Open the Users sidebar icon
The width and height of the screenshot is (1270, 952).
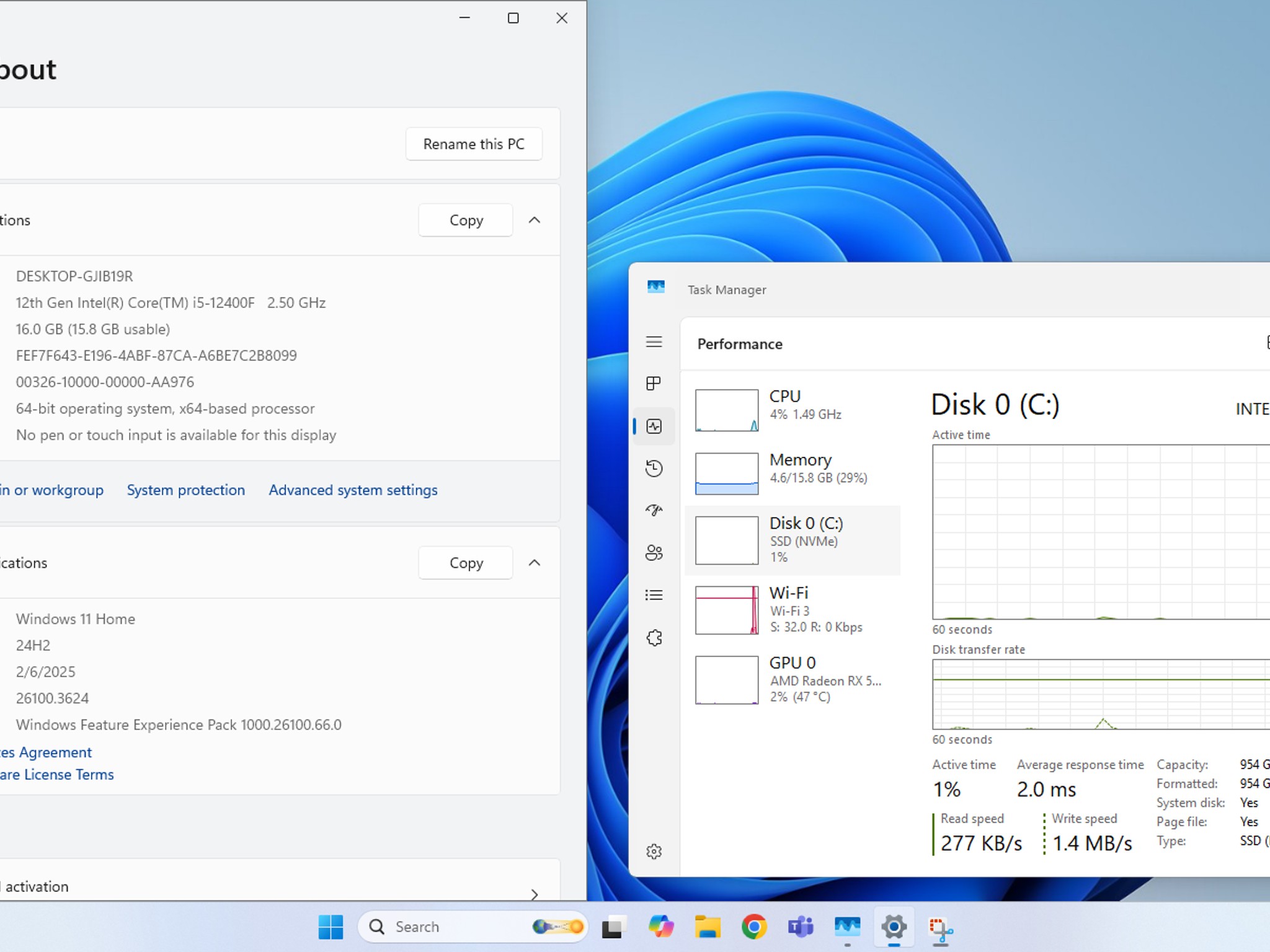[654, 552]
